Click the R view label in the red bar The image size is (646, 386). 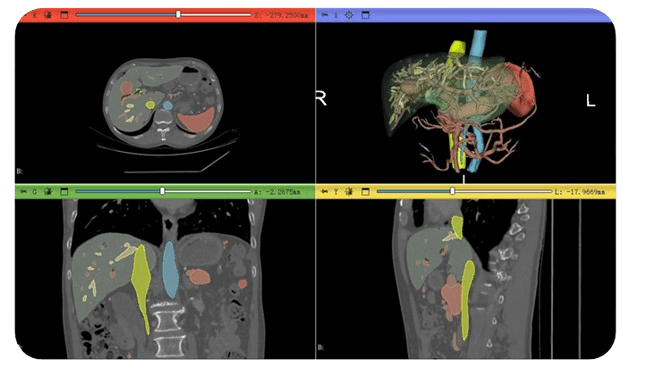[35, 15]
